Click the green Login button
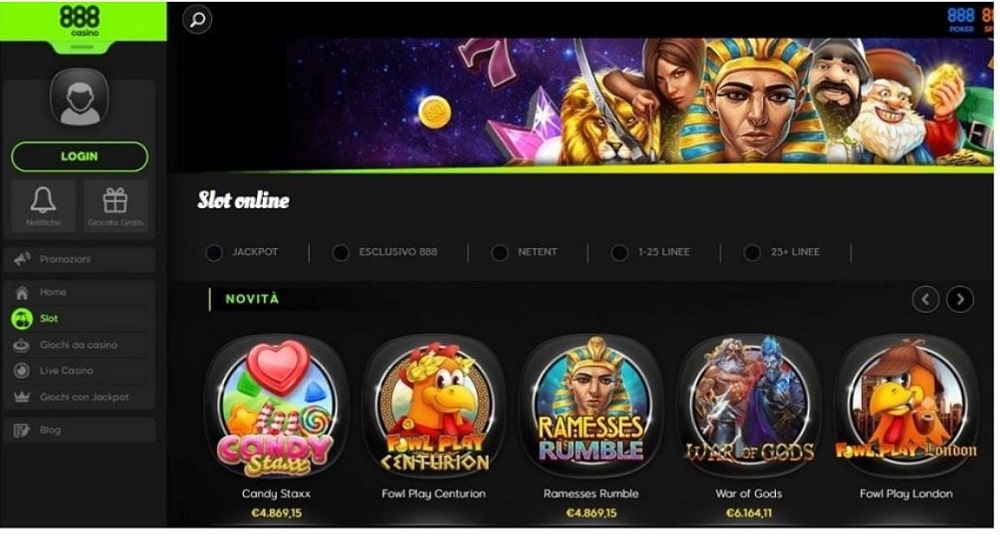The image size is (1000, 535). pyautogui.click(x=80, y=156)
